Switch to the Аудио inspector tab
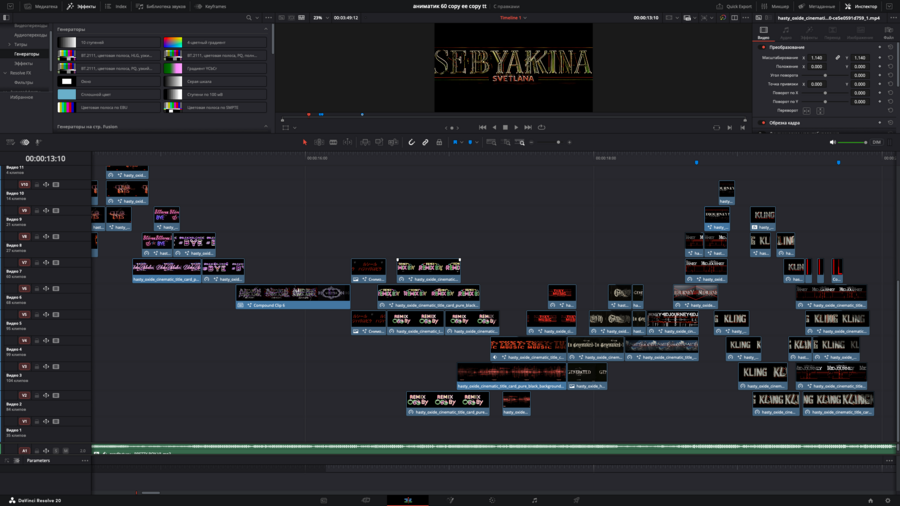 (x=786, y=33)
